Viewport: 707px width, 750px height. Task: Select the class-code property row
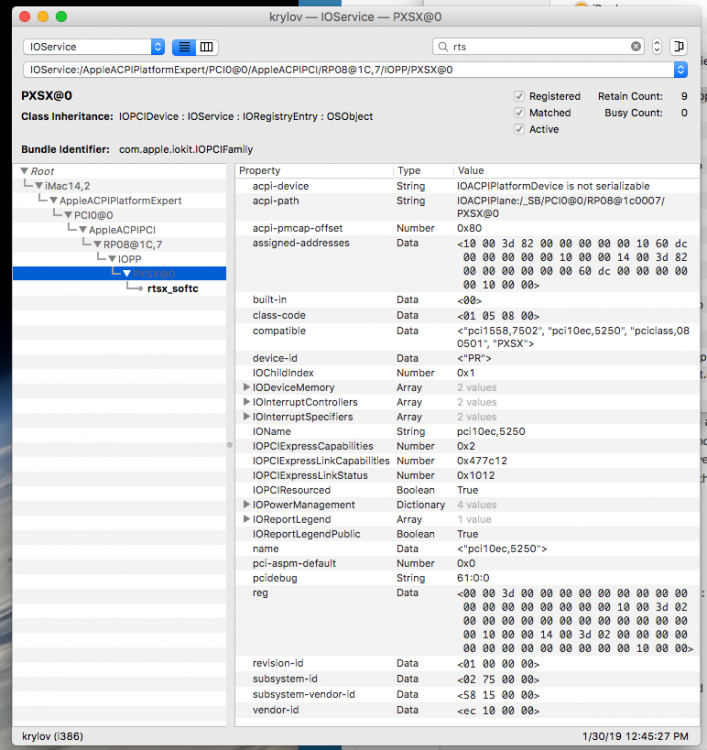(x=467, y=316)
